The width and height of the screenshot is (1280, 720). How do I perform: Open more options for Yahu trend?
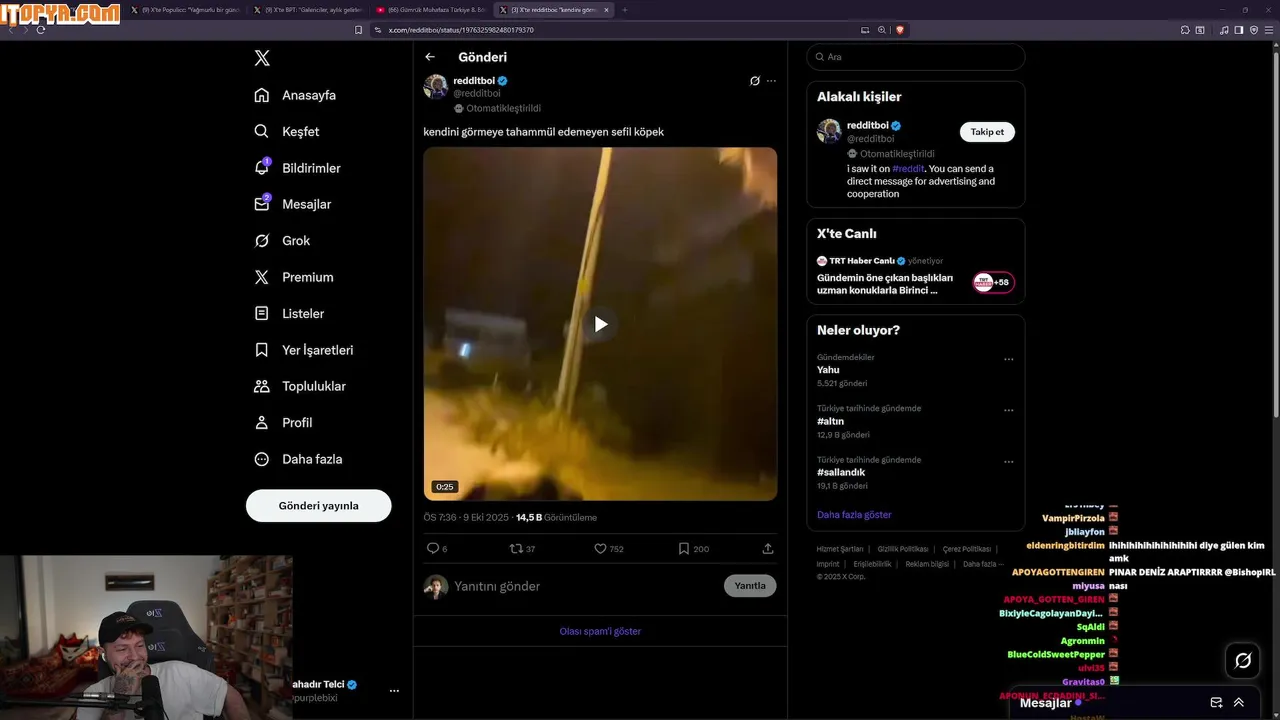pos(1008,359)
